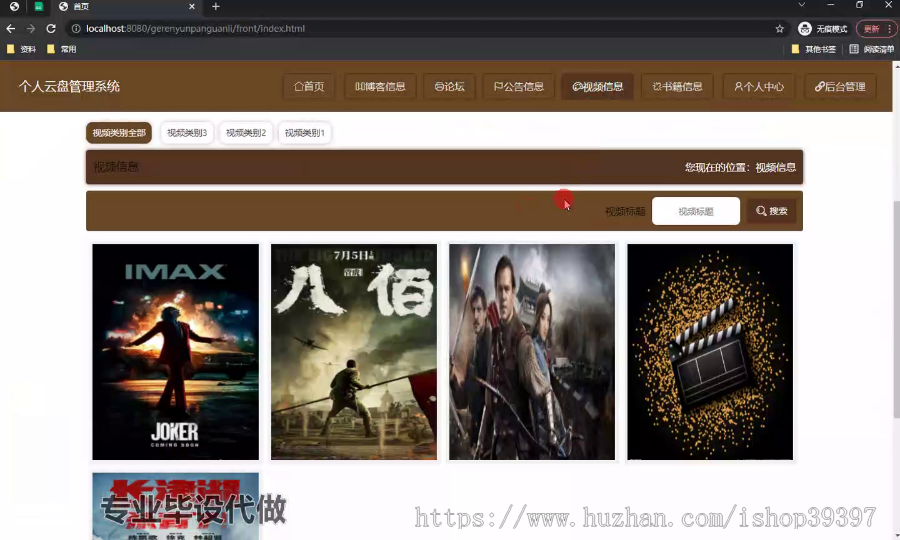900x540 pixels.
Task: Click the 搜索 search button
Action: 771,211
